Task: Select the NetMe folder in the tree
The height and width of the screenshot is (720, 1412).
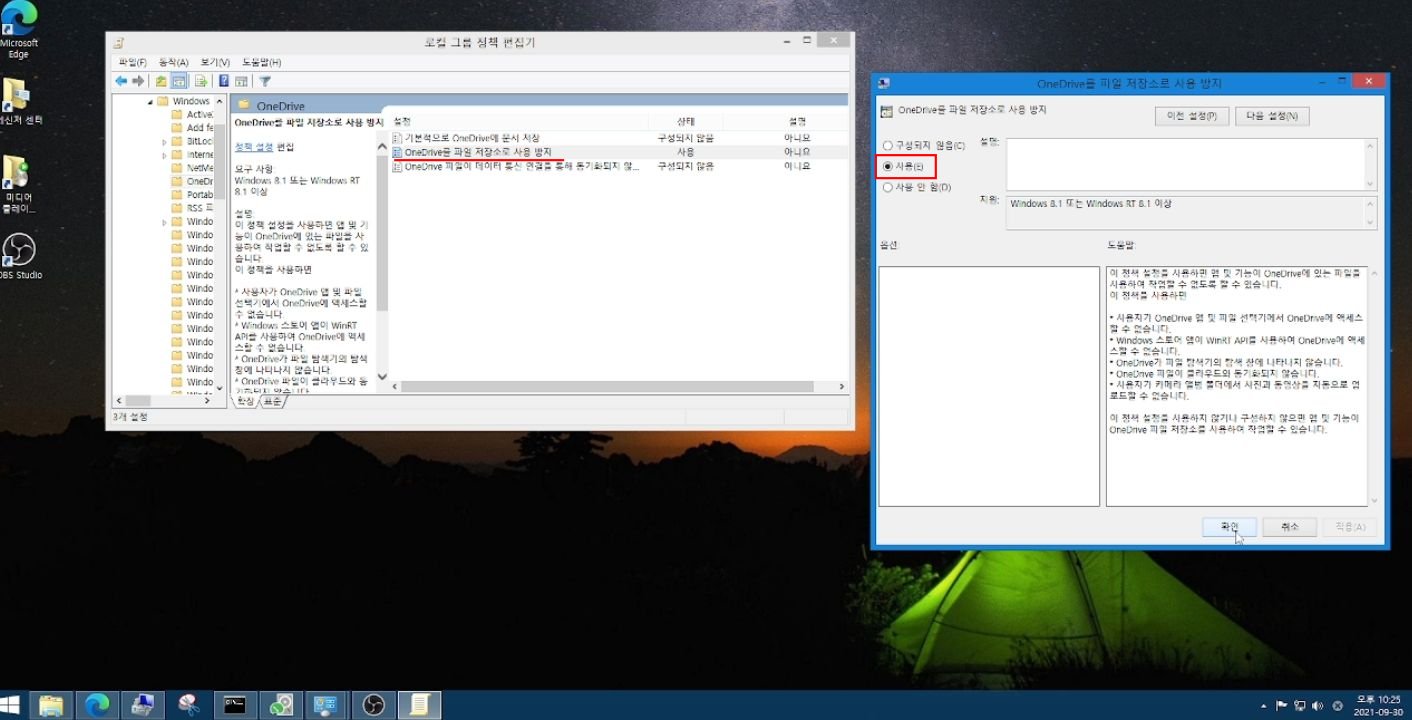Action: pos(192,168)
